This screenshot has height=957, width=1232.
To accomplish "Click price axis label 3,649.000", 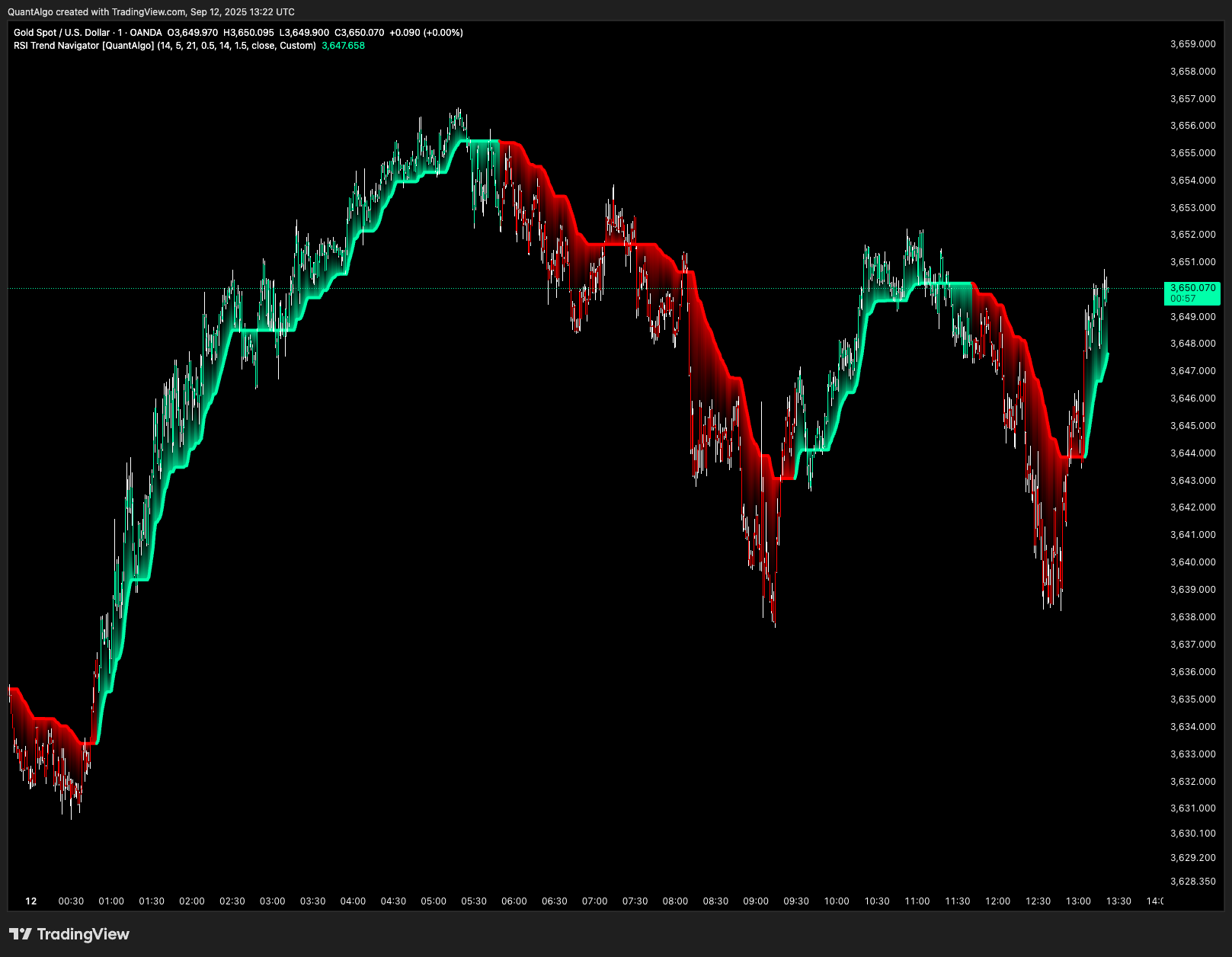I will point(1193,317).
